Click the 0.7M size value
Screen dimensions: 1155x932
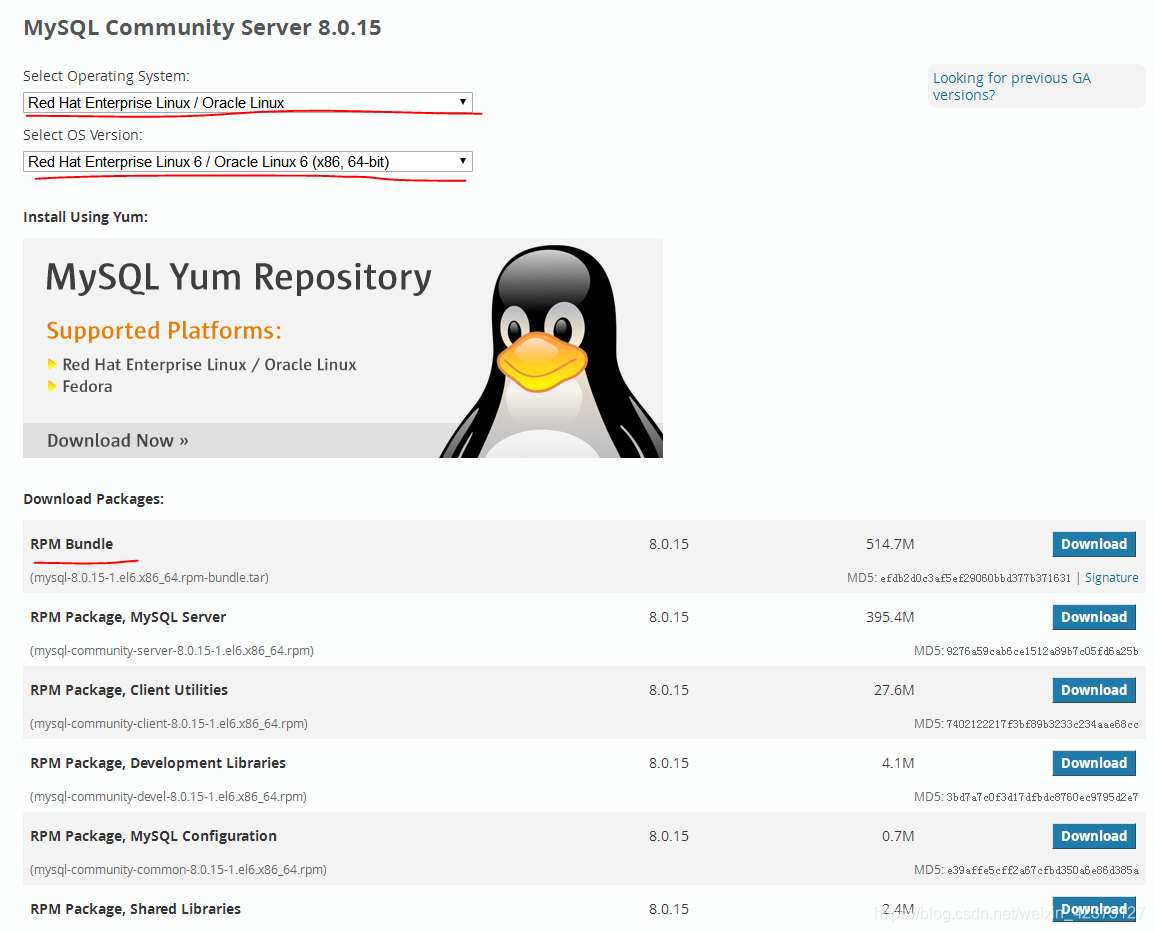(x=898, y=835)
